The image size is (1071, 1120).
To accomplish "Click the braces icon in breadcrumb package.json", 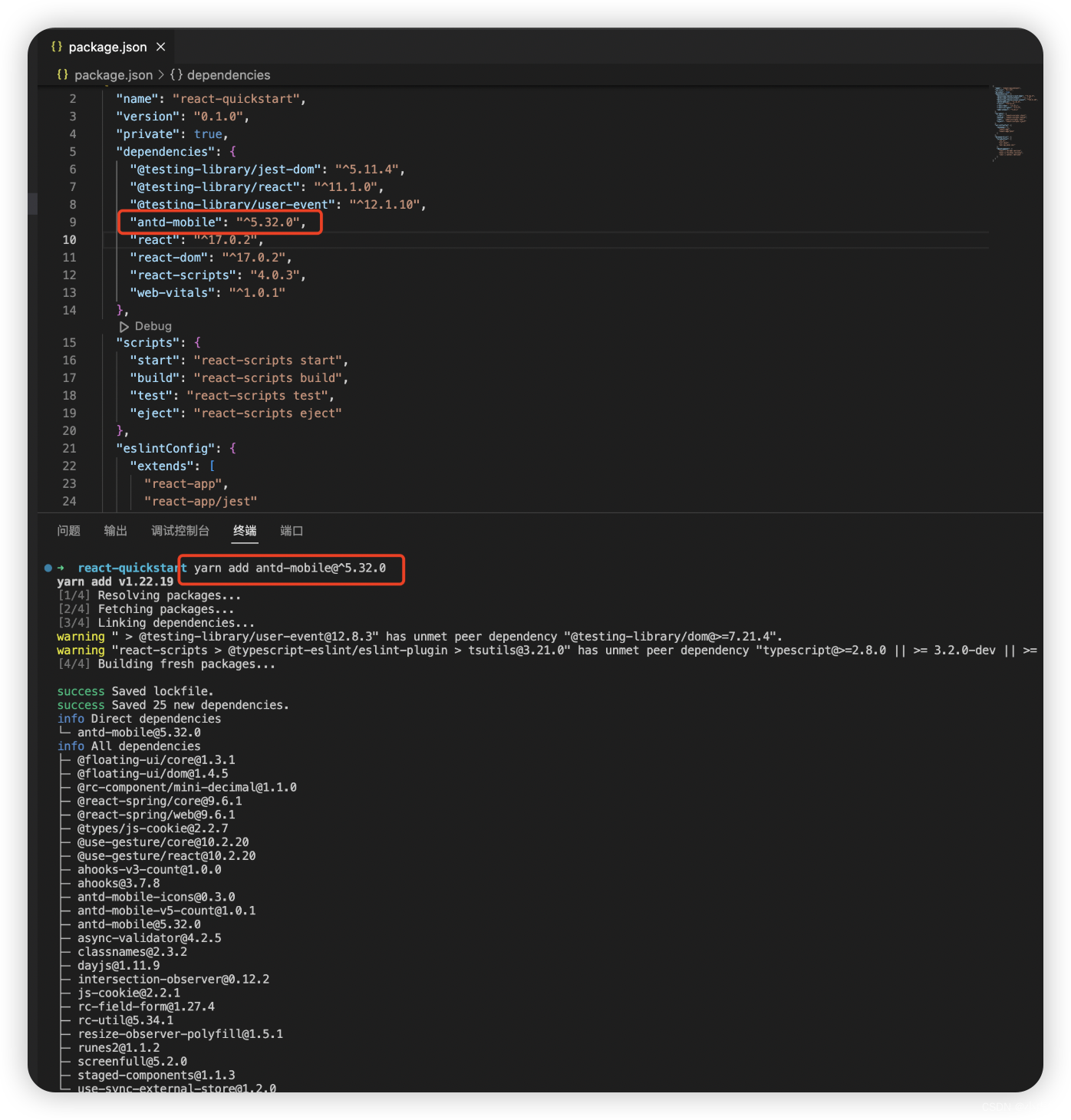I will (x=62, y=74).
